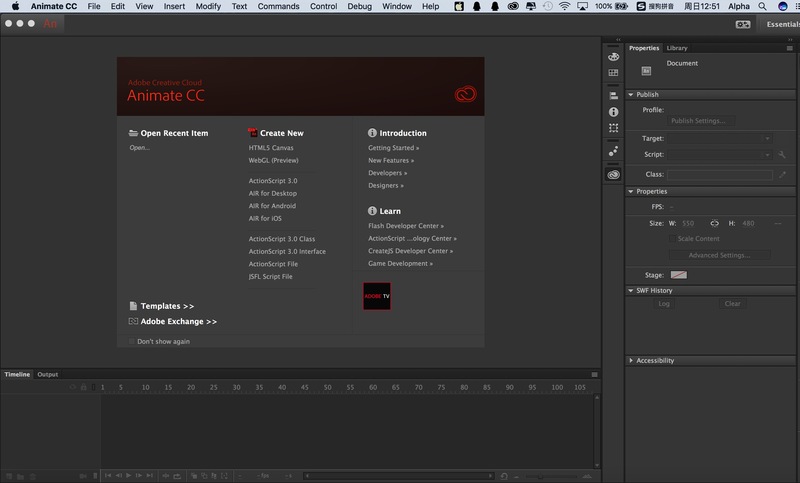800x483 pixels.
Task: Open the Insert menu
Action: (x=174, y=6)
